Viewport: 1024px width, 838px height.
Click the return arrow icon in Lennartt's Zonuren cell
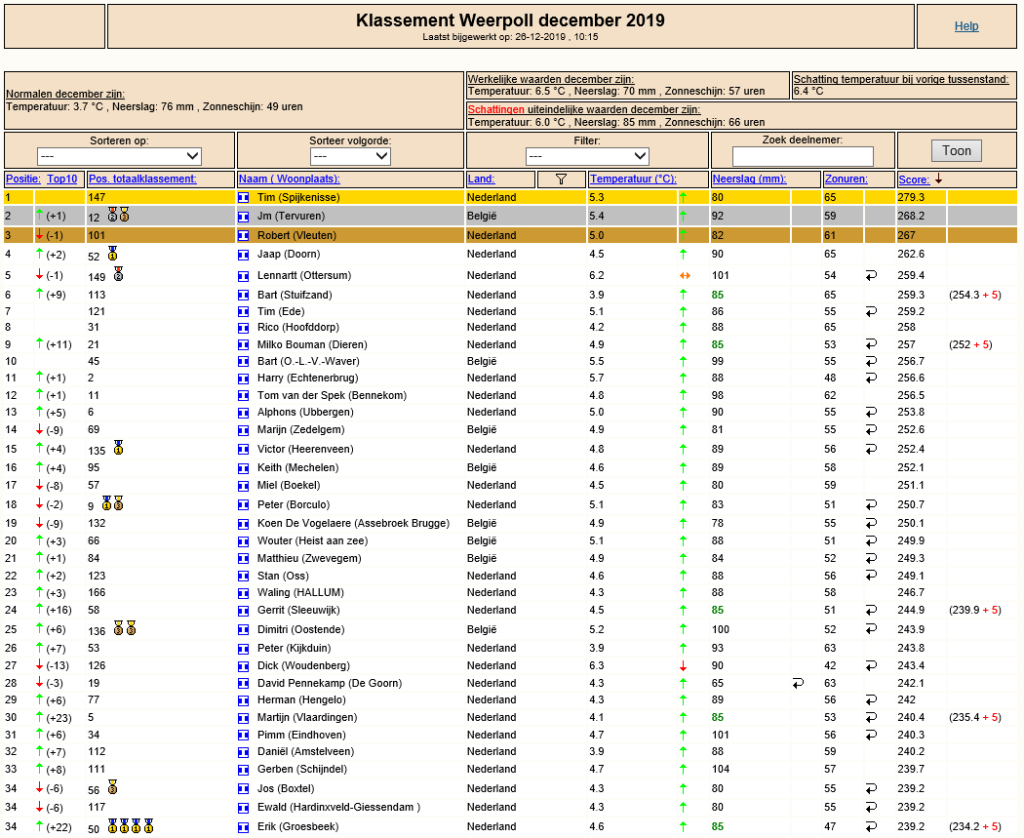(871, 276)
